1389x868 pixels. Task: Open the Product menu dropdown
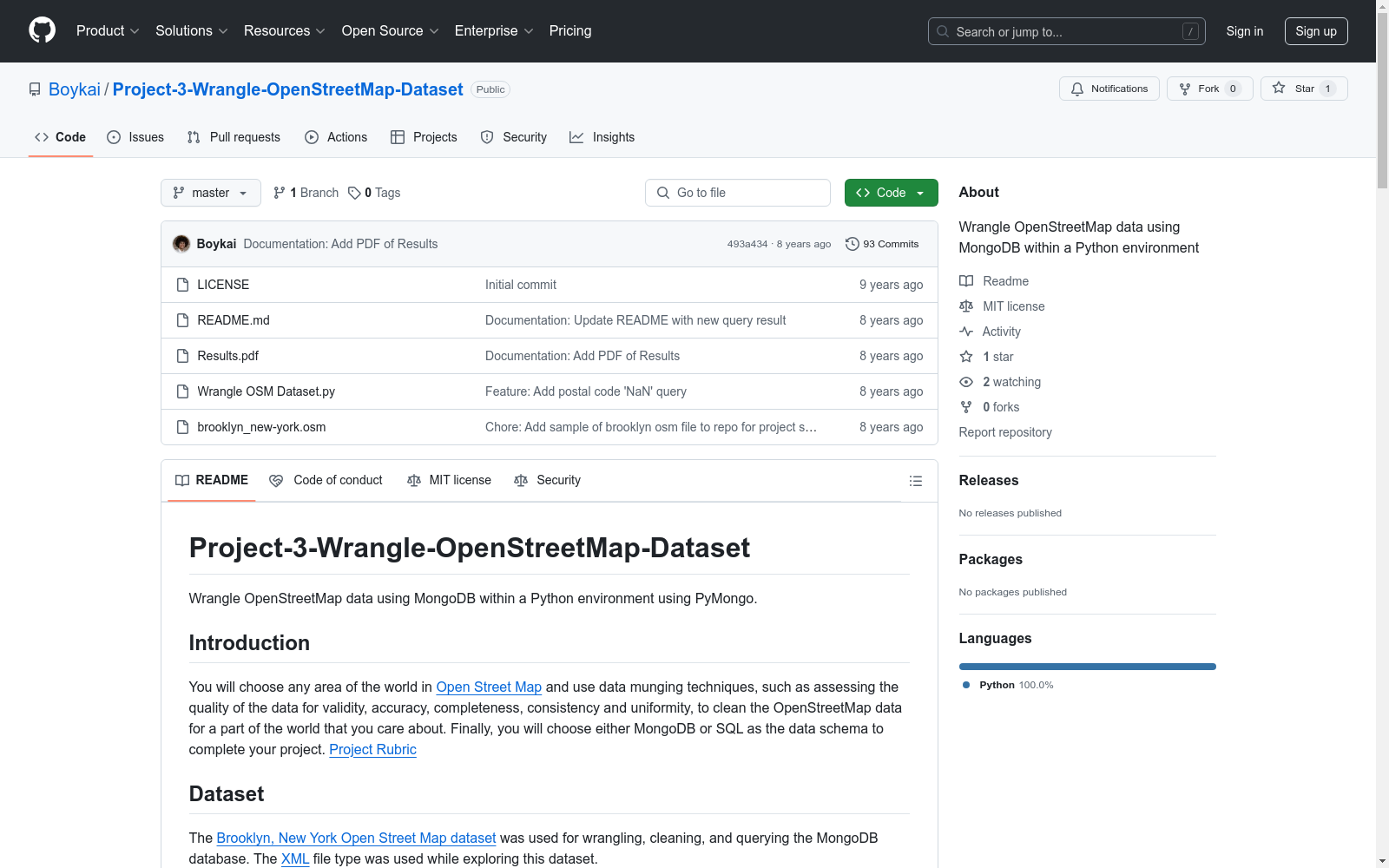point(108,30)
